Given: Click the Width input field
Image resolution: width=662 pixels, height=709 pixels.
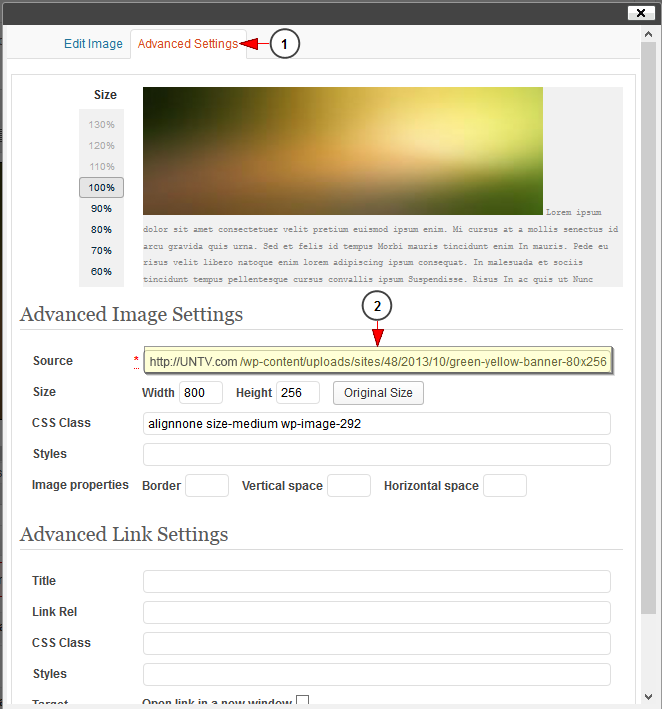Looking at the screenshot, I should click(201, 392).
